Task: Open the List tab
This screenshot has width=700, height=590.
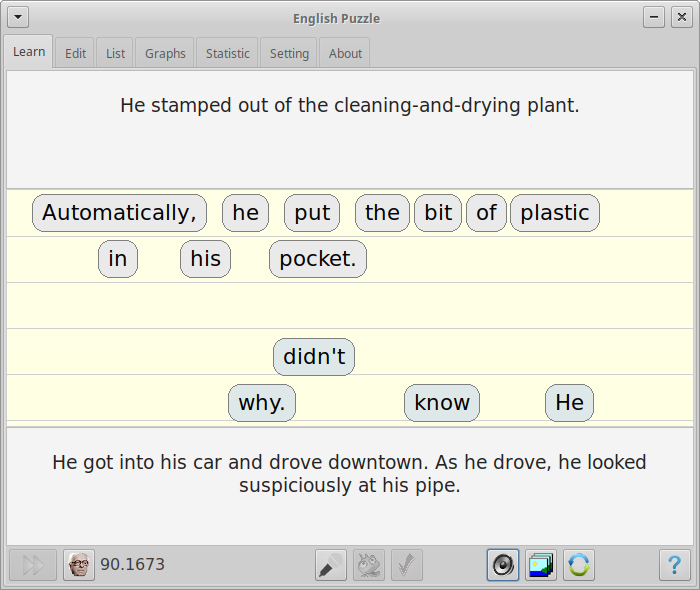Action: [115, 54]
